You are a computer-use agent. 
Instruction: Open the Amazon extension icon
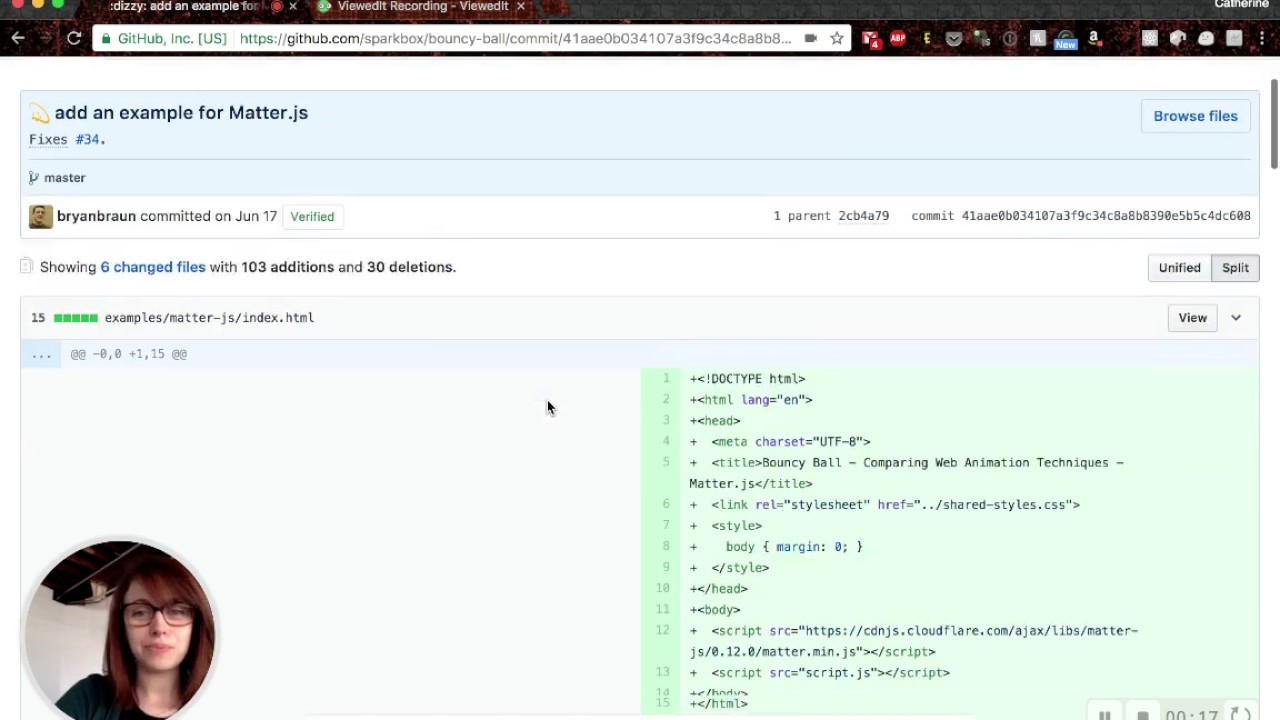(x=1093, y=39)
